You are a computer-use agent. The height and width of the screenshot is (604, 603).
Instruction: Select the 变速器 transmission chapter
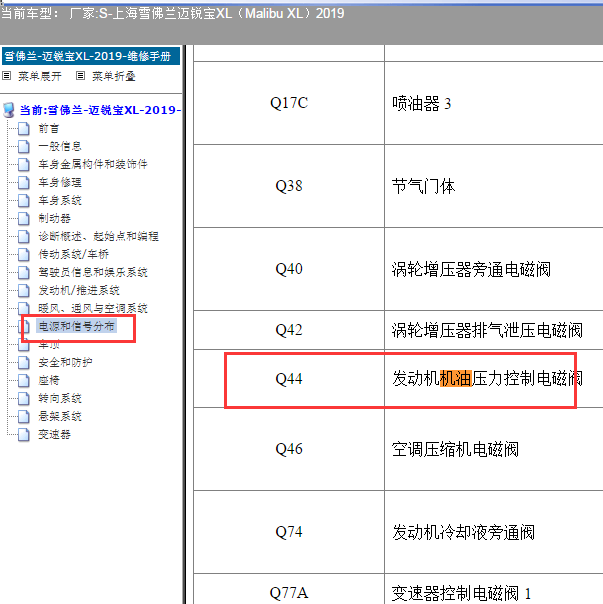pyautogui.click(x=54, y=435)
